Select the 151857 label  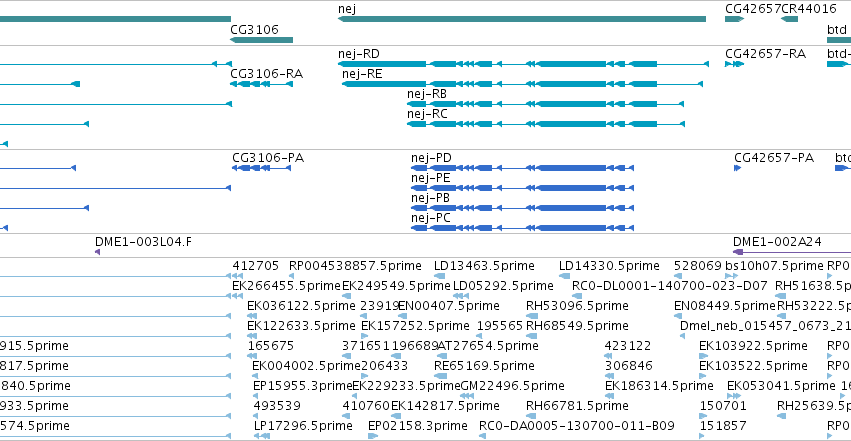click(723, 426)
